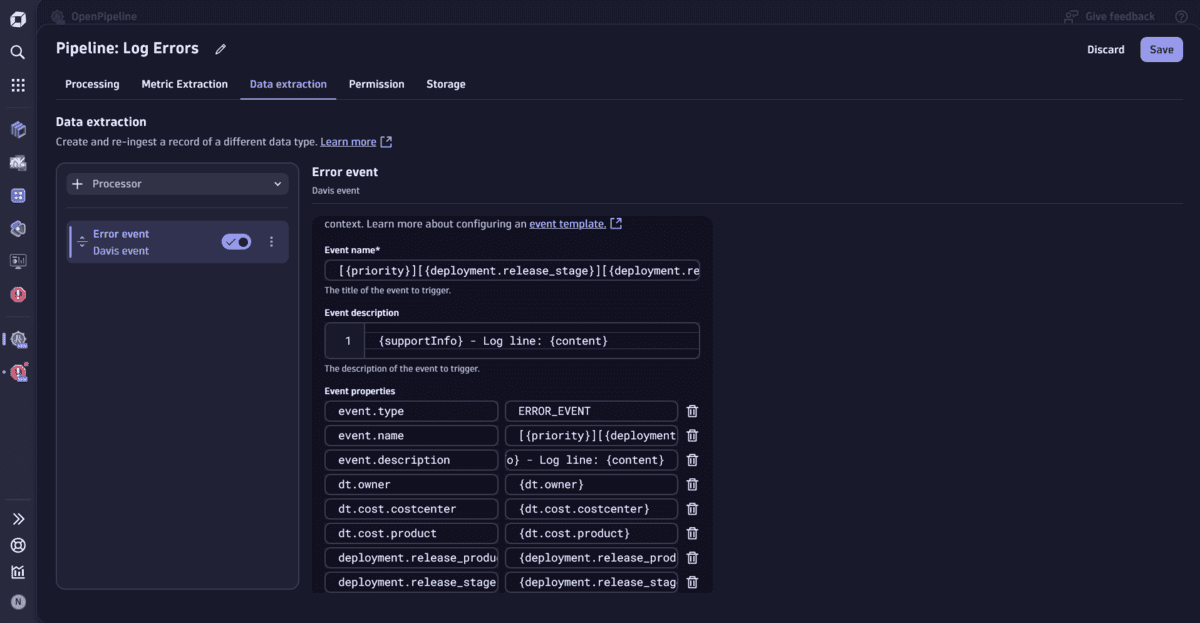Image resolution: width=1200 pixels, height=623 pixels.
Task: Delete the event.type property with trash icon
Action: 692,410
